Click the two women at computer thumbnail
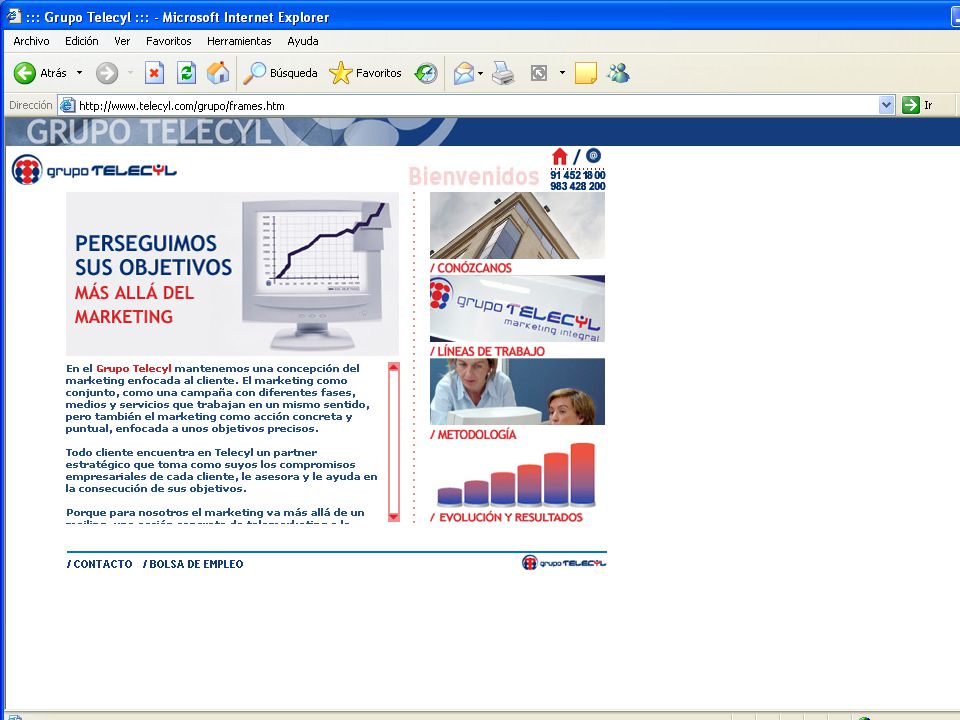This screenshot has width=960, height=720. 517,392
